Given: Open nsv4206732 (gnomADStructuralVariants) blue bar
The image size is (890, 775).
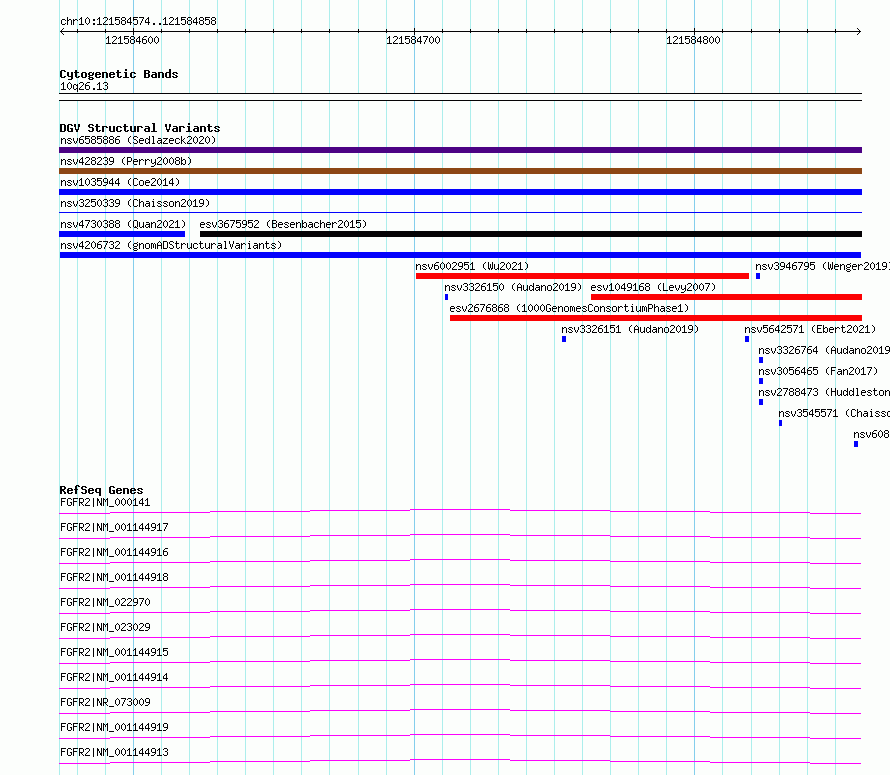Looking at the screenshot, I should (x=460, y=255).
